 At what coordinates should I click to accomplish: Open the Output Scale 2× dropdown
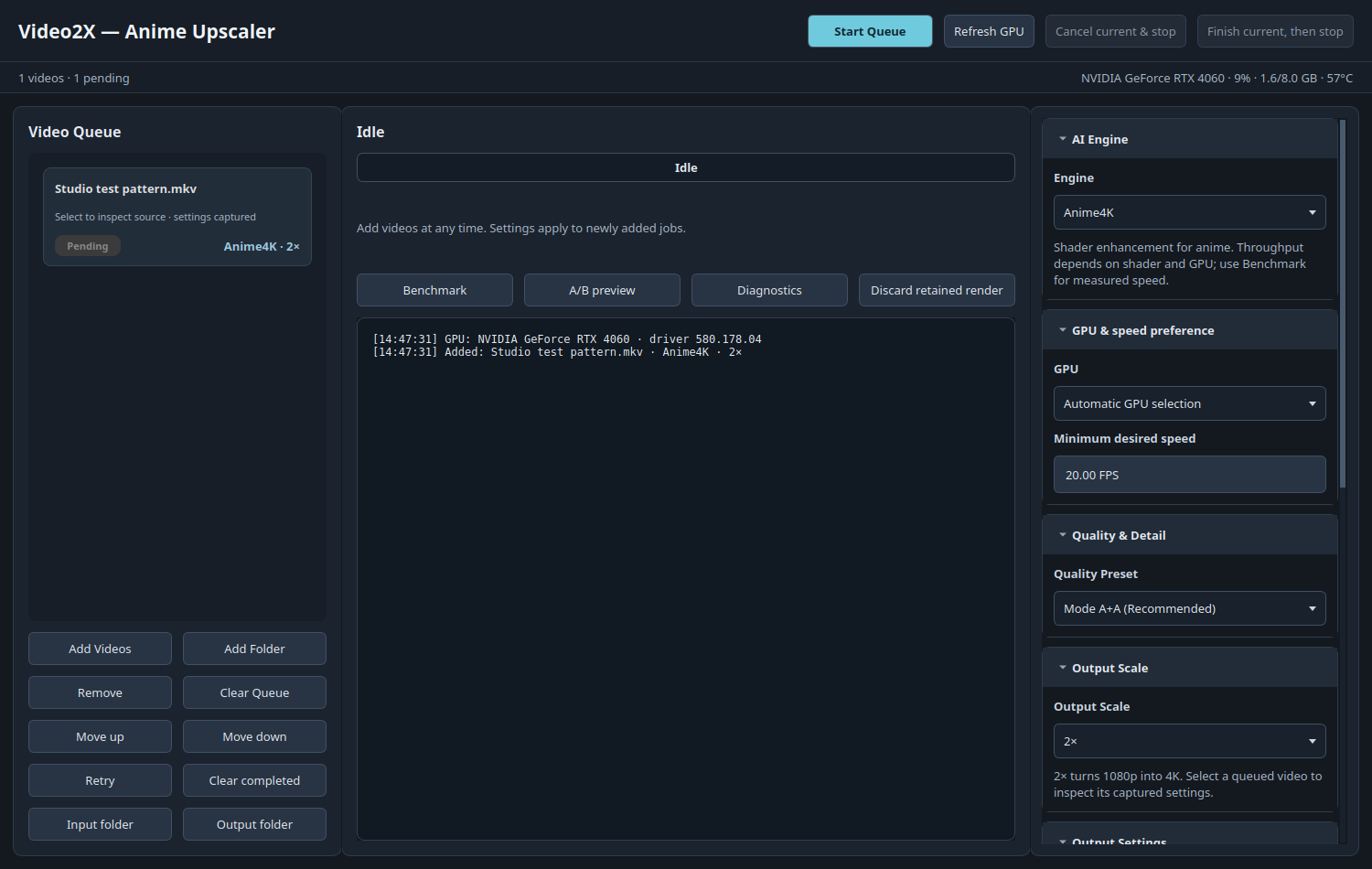(x=1189, y=741)
